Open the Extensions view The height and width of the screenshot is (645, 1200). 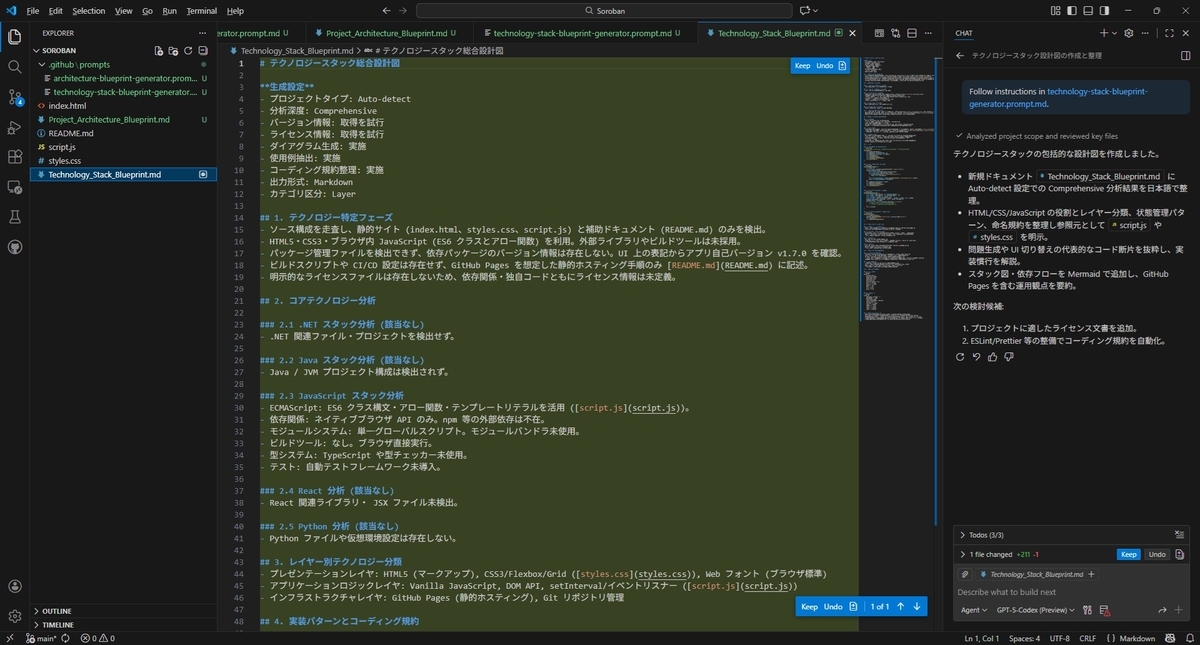[x=14, y=157]
